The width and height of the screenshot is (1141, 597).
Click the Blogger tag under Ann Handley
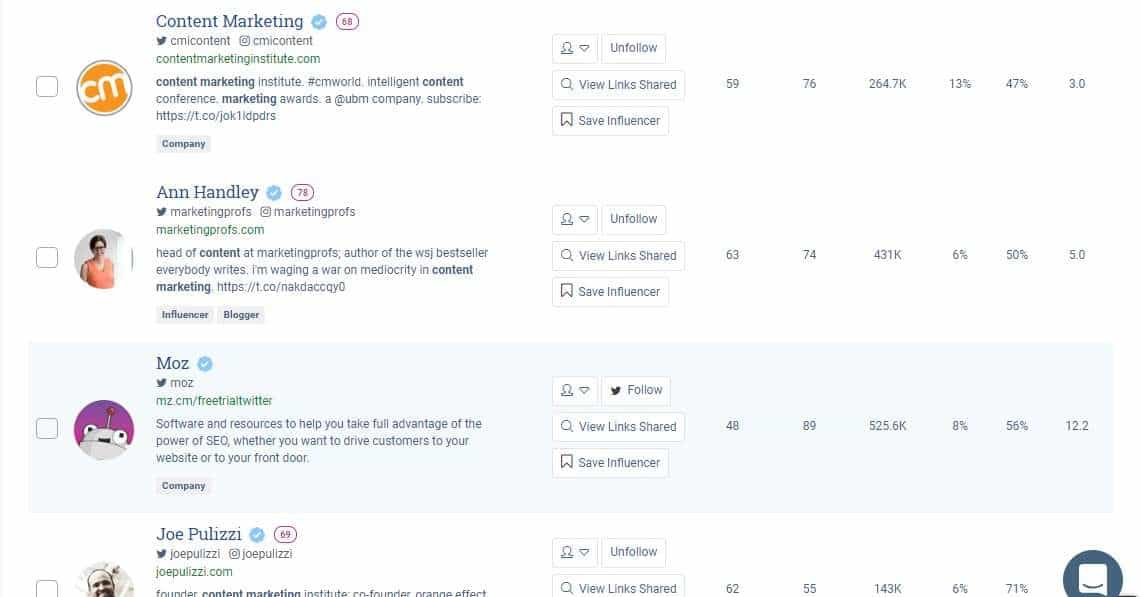(241, 315)
